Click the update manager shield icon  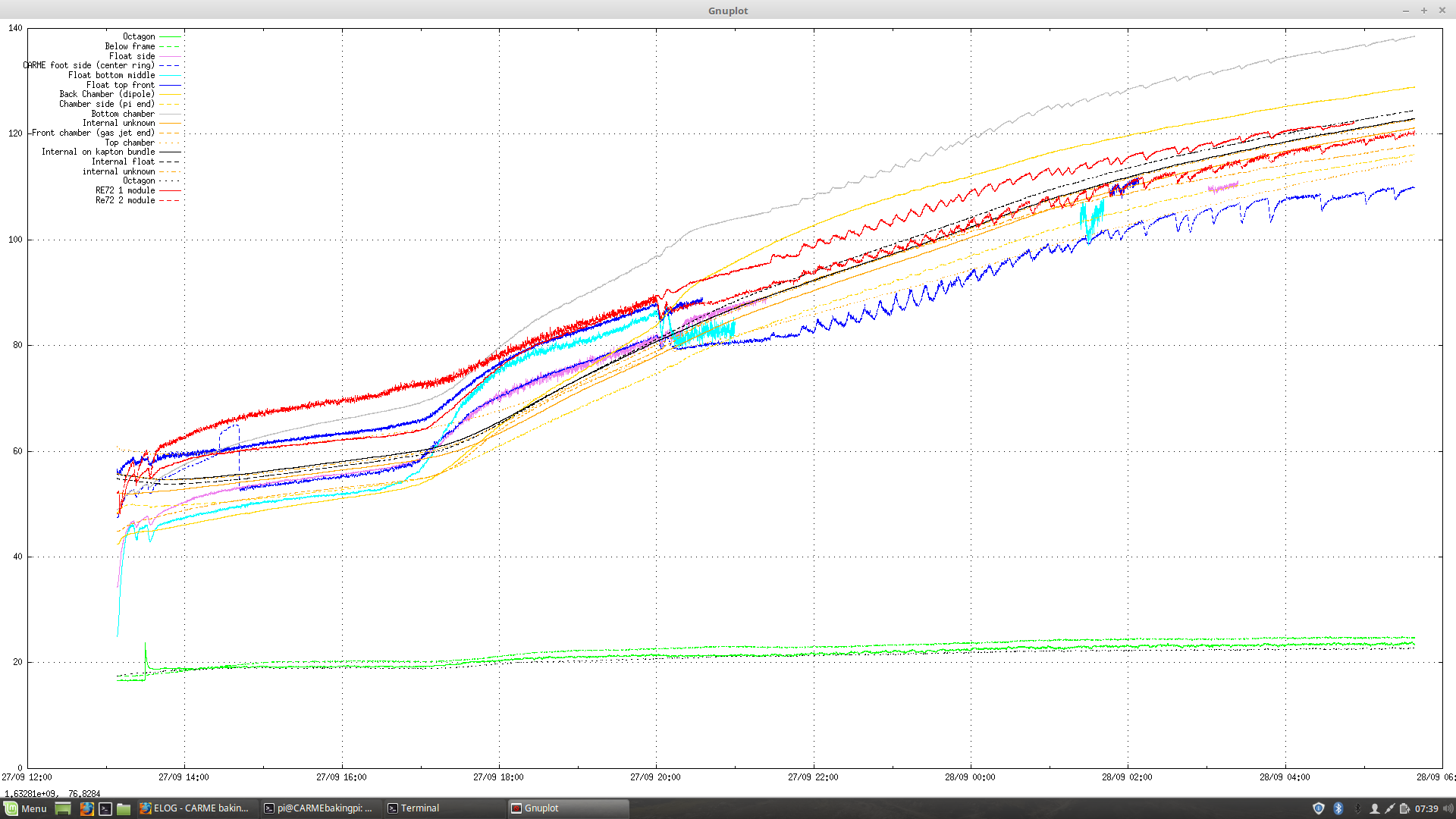click(1319, 808)
